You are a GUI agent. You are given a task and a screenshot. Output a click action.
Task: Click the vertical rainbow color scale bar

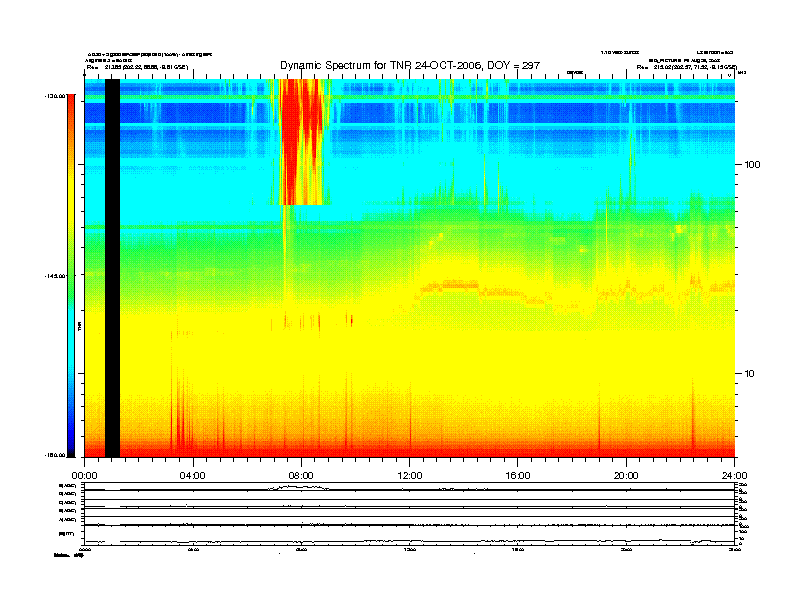point(71,275)
